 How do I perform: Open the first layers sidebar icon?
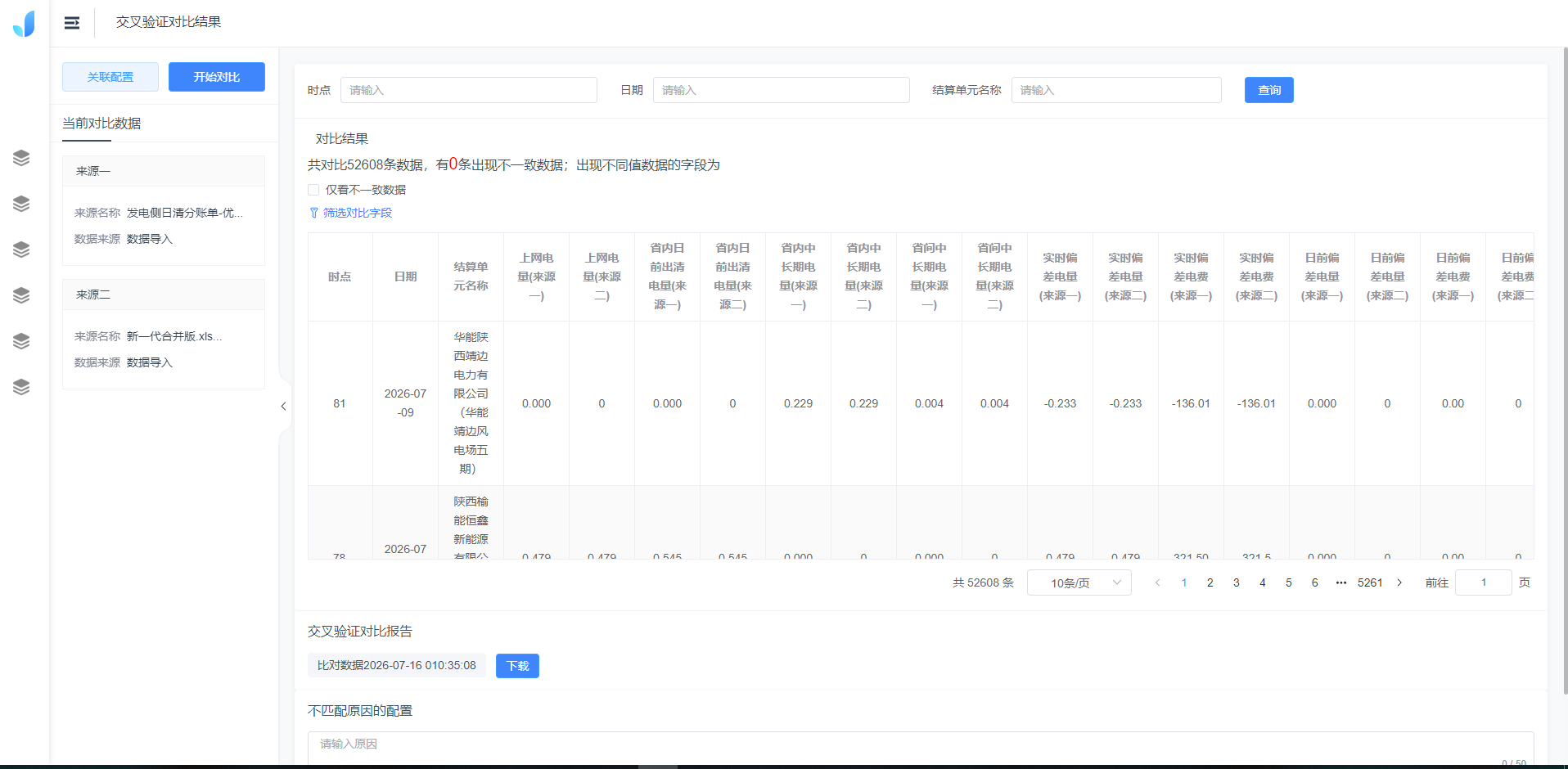[x=21, y=158]
